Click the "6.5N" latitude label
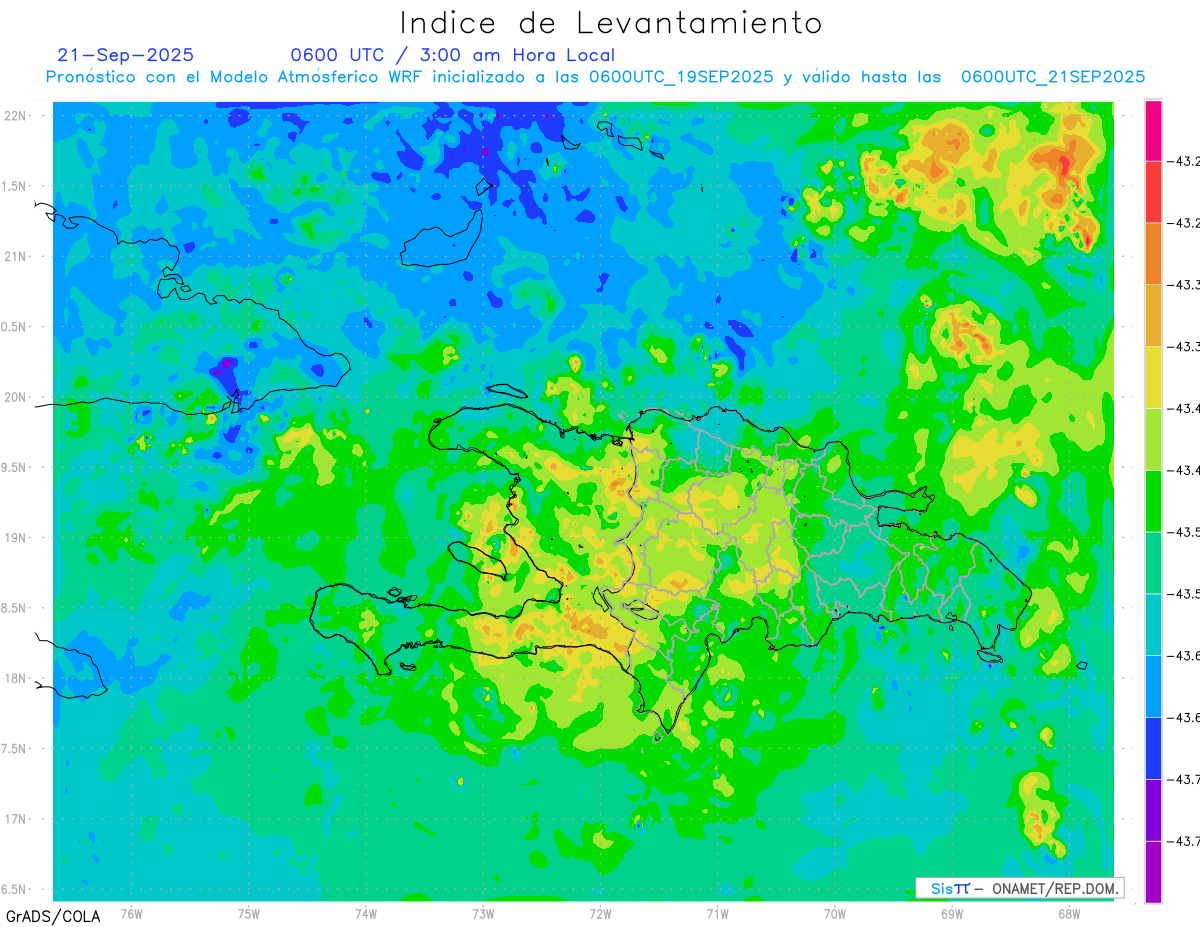 click(x=15, y=890)
